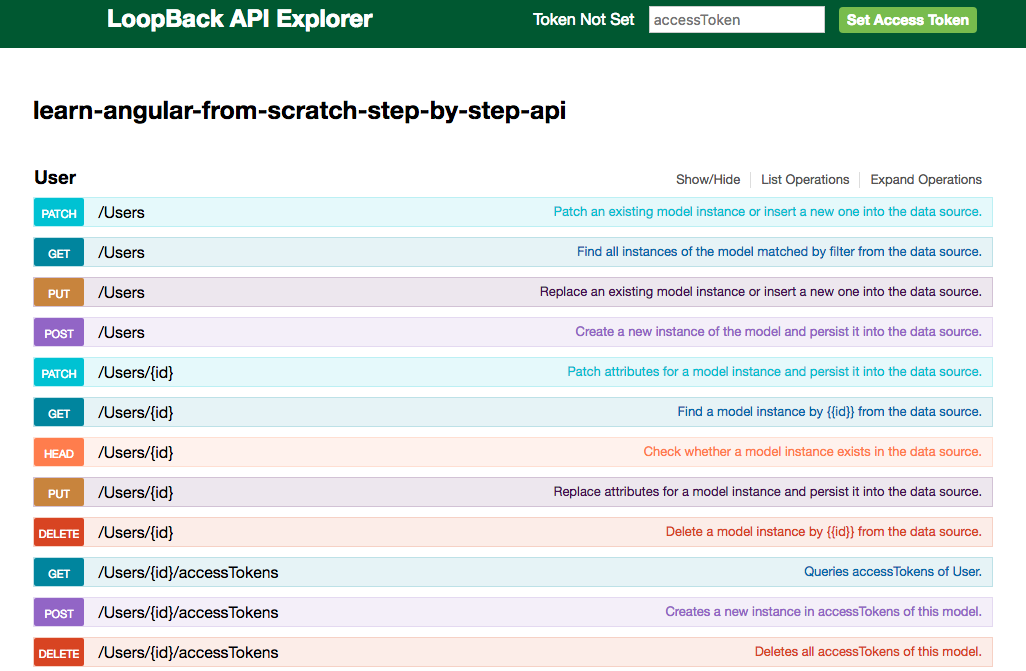Open /Users/{id}/accessTokens path in the GET row

(188, 572)
